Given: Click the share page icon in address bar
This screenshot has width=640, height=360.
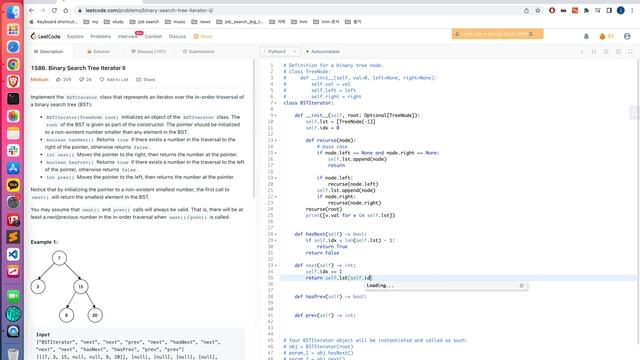Looking at the screenshot, I should (527, 11).
